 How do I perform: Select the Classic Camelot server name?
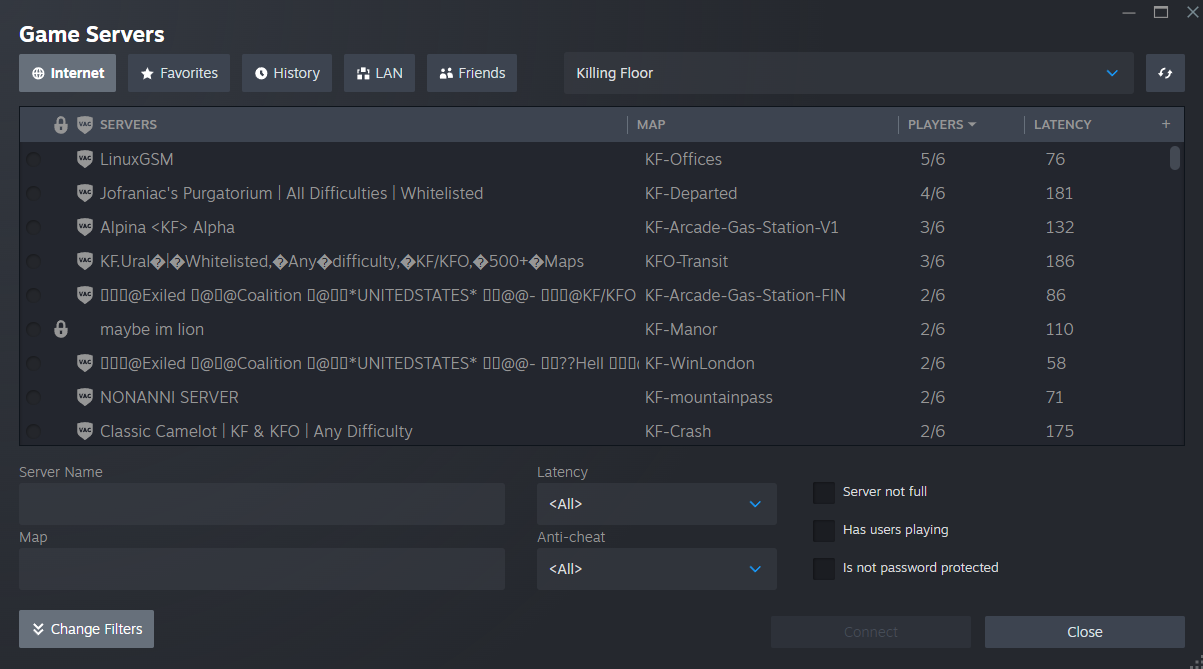click(256, 431)
